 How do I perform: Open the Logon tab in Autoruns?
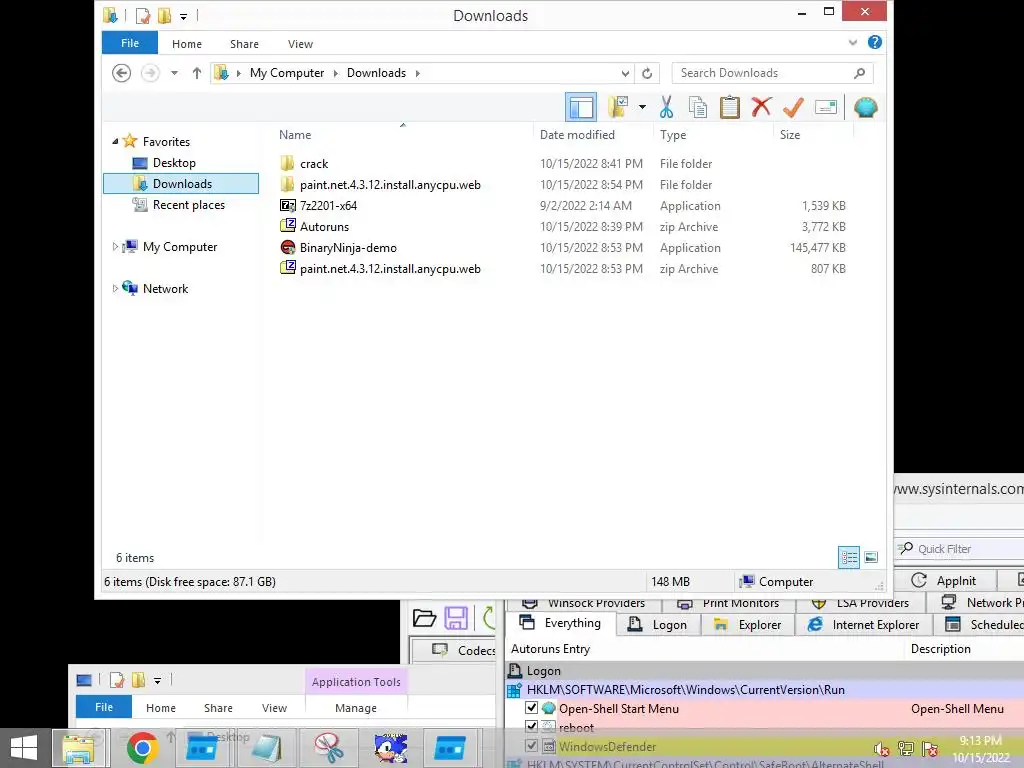click(x=658, y=624)
